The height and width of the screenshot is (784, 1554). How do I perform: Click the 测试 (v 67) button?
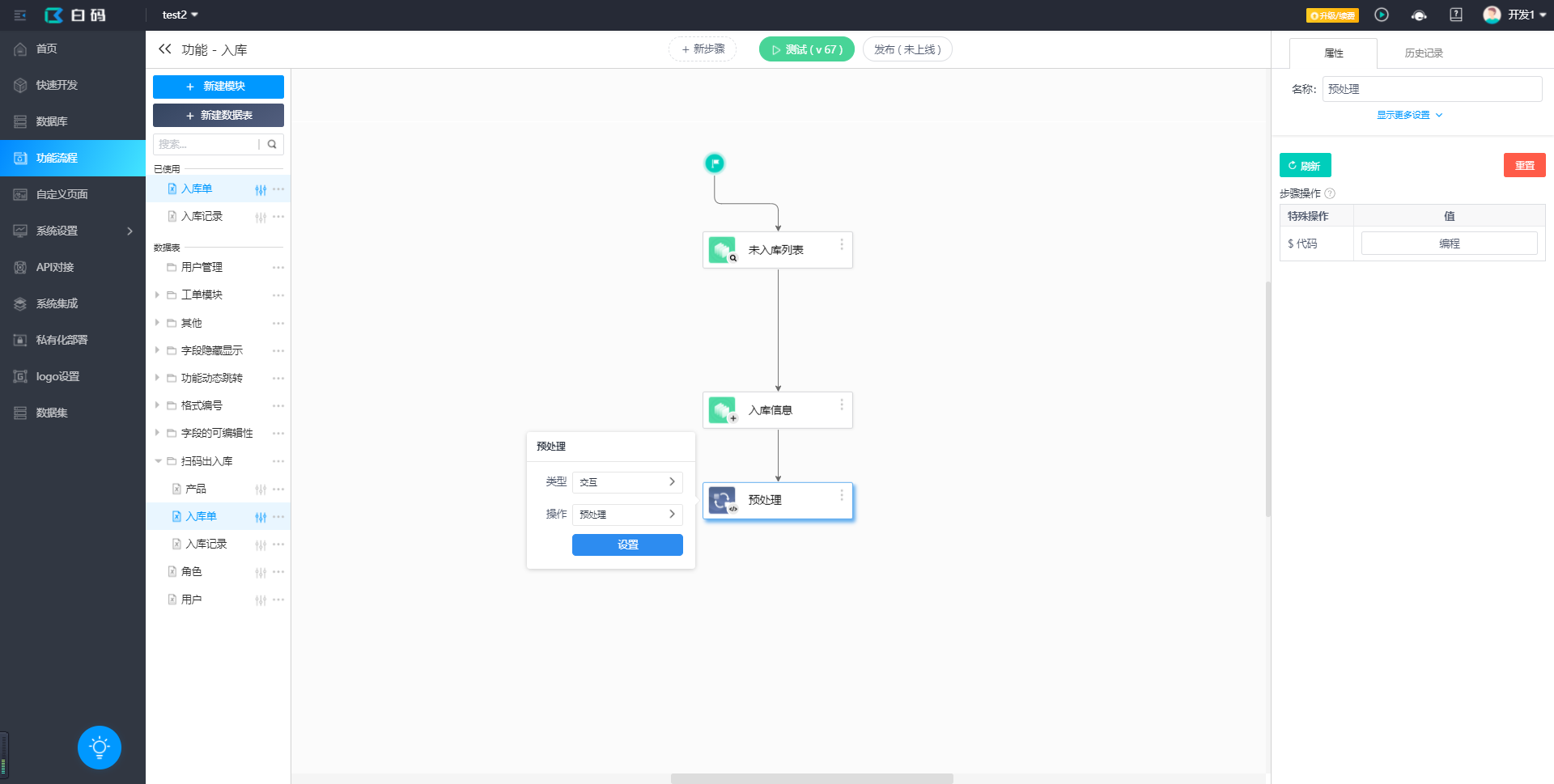point(806,49)
